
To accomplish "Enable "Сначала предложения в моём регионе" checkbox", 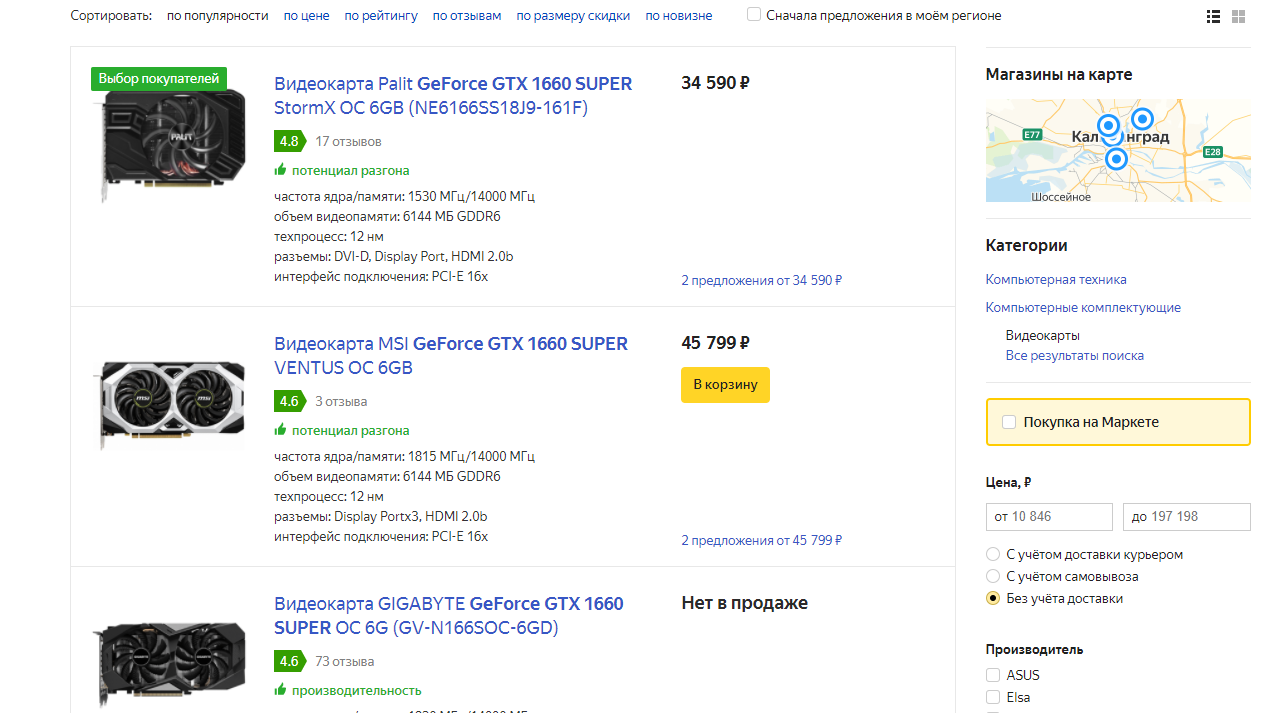I will tap(754, 15).
